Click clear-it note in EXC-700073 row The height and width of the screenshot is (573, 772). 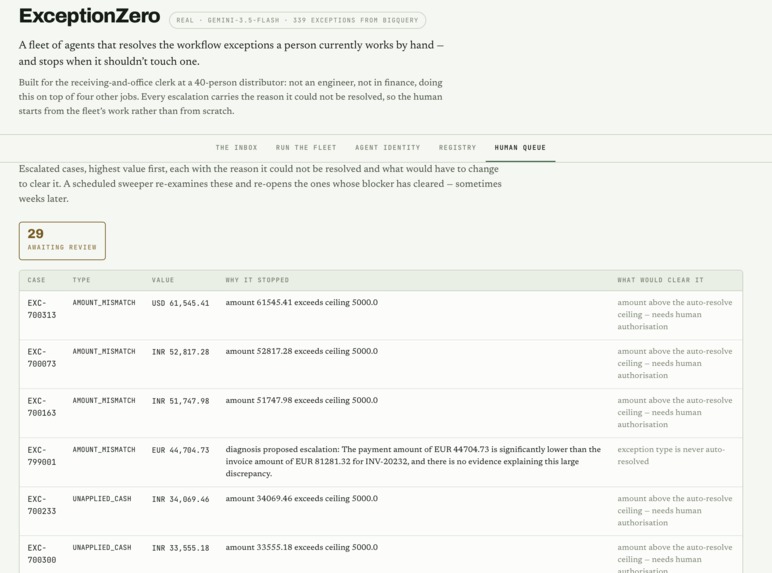point(675,363)
